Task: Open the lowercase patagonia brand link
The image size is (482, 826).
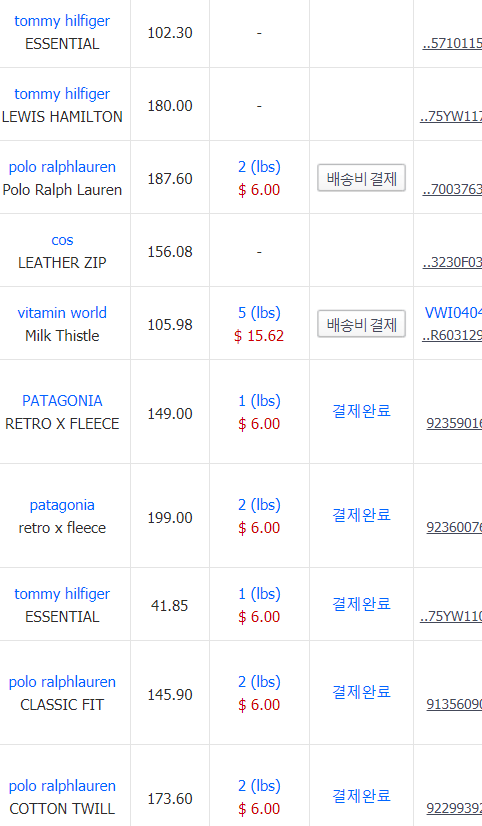Action: (x=62, y=505)
